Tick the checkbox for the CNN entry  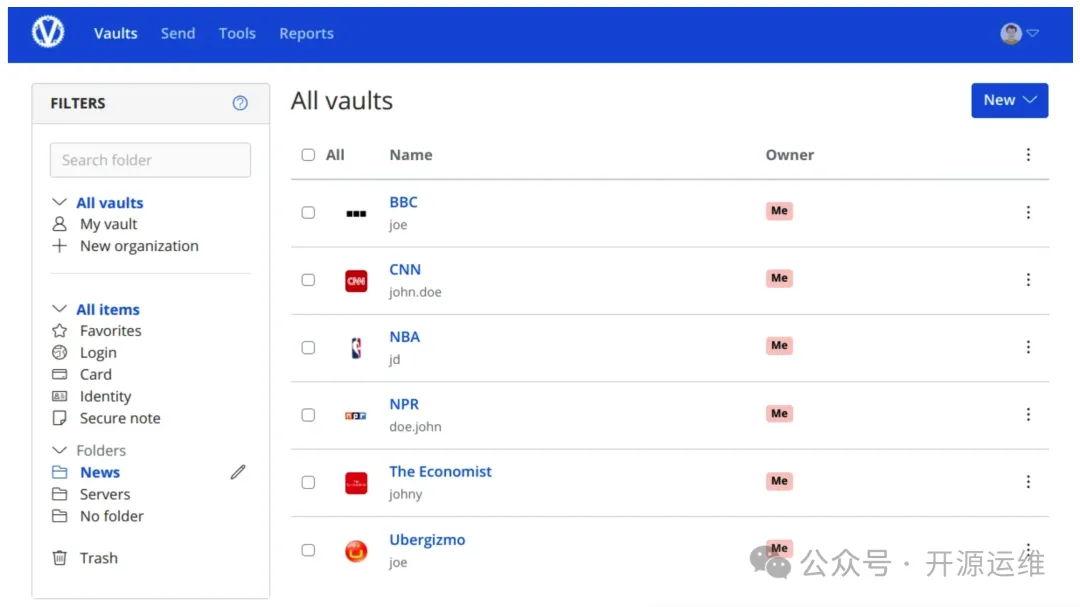308,280
